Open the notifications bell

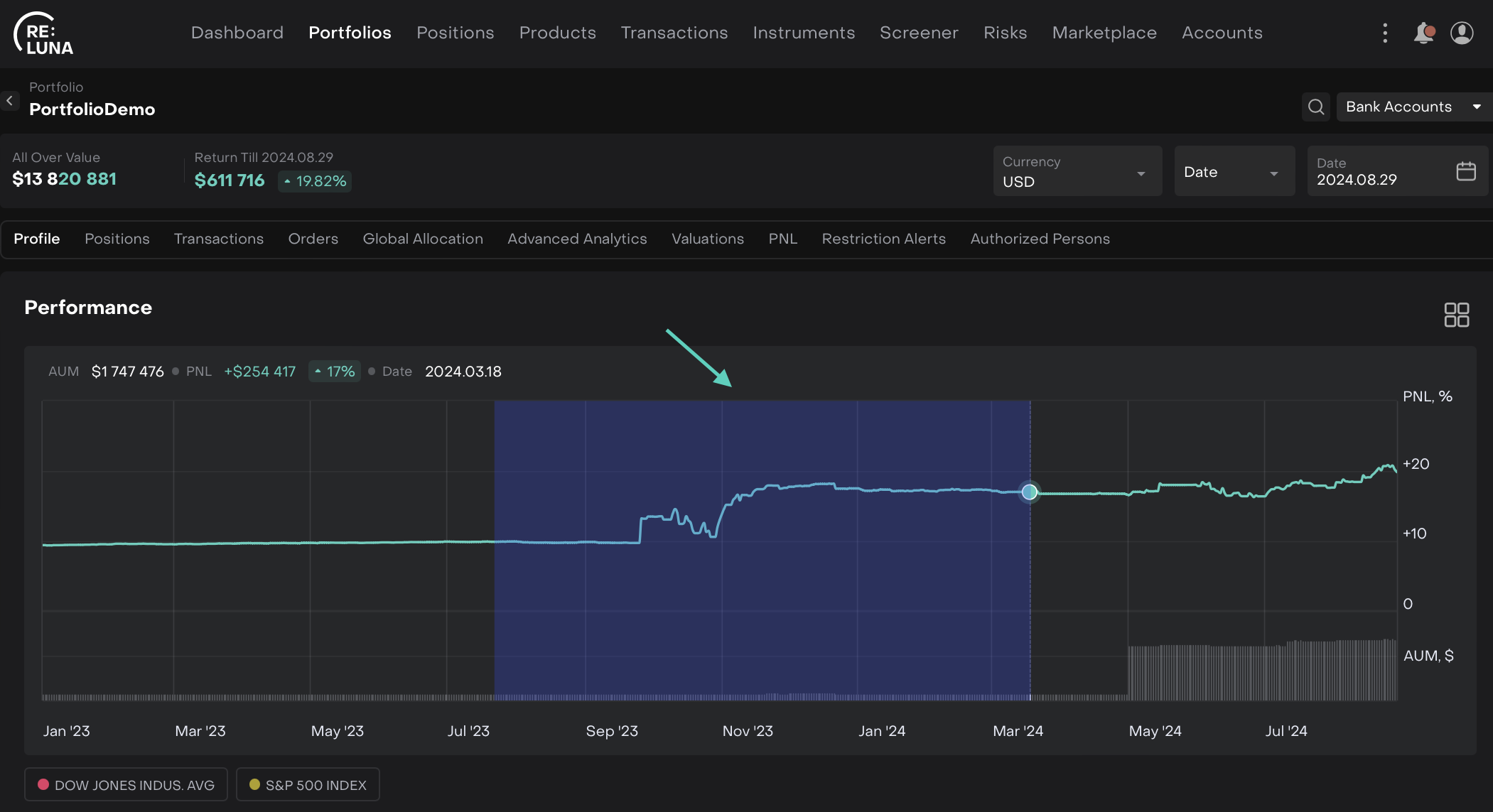tap(1423, 33)
